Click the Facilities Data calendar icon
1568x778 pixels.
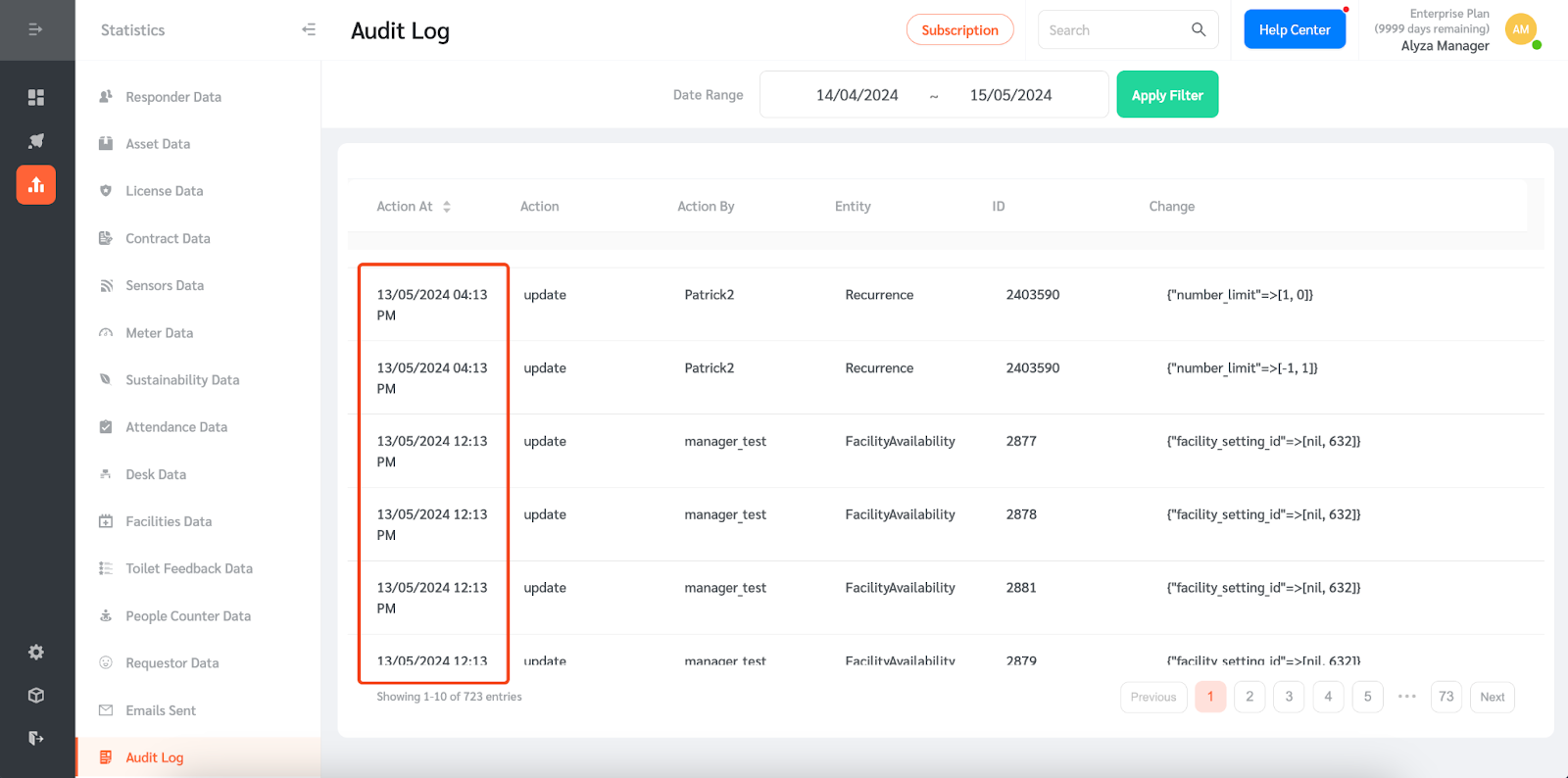[x=106, y=521]
